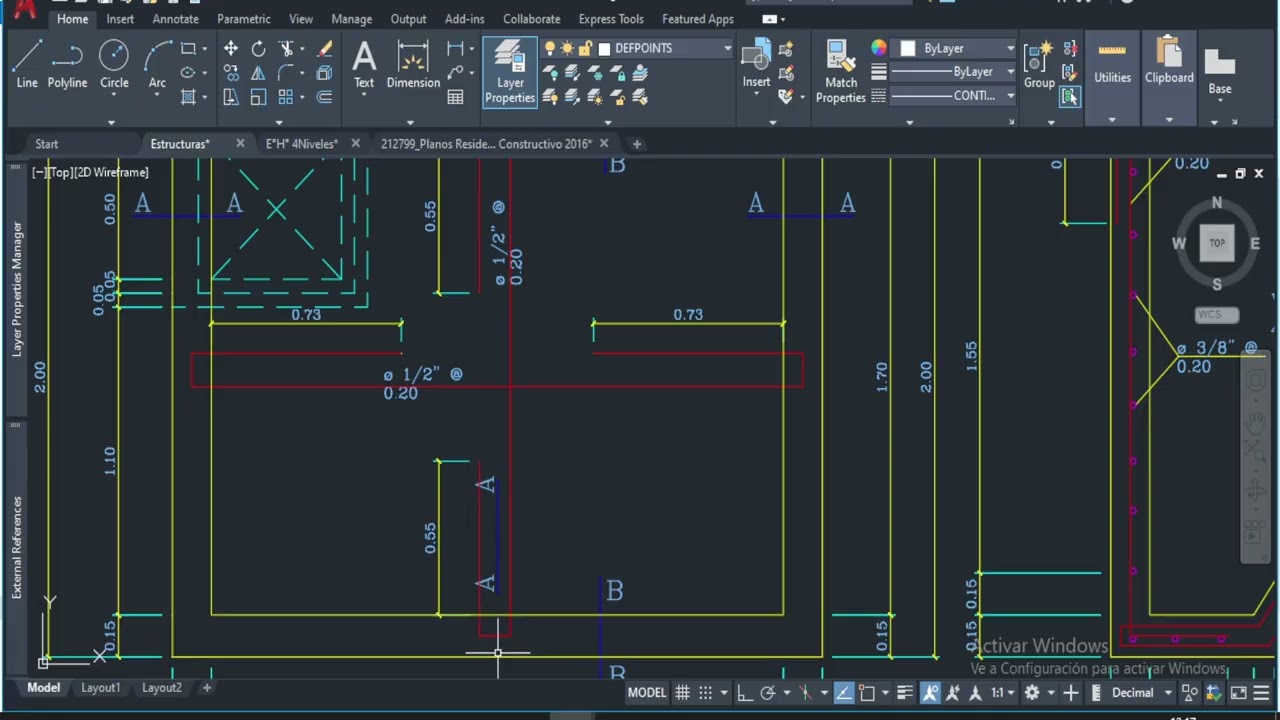Click WCS label under ViewCube
Image resolution: width=1280 pixels, height=720 pixels.
(x=1217, y=315)
